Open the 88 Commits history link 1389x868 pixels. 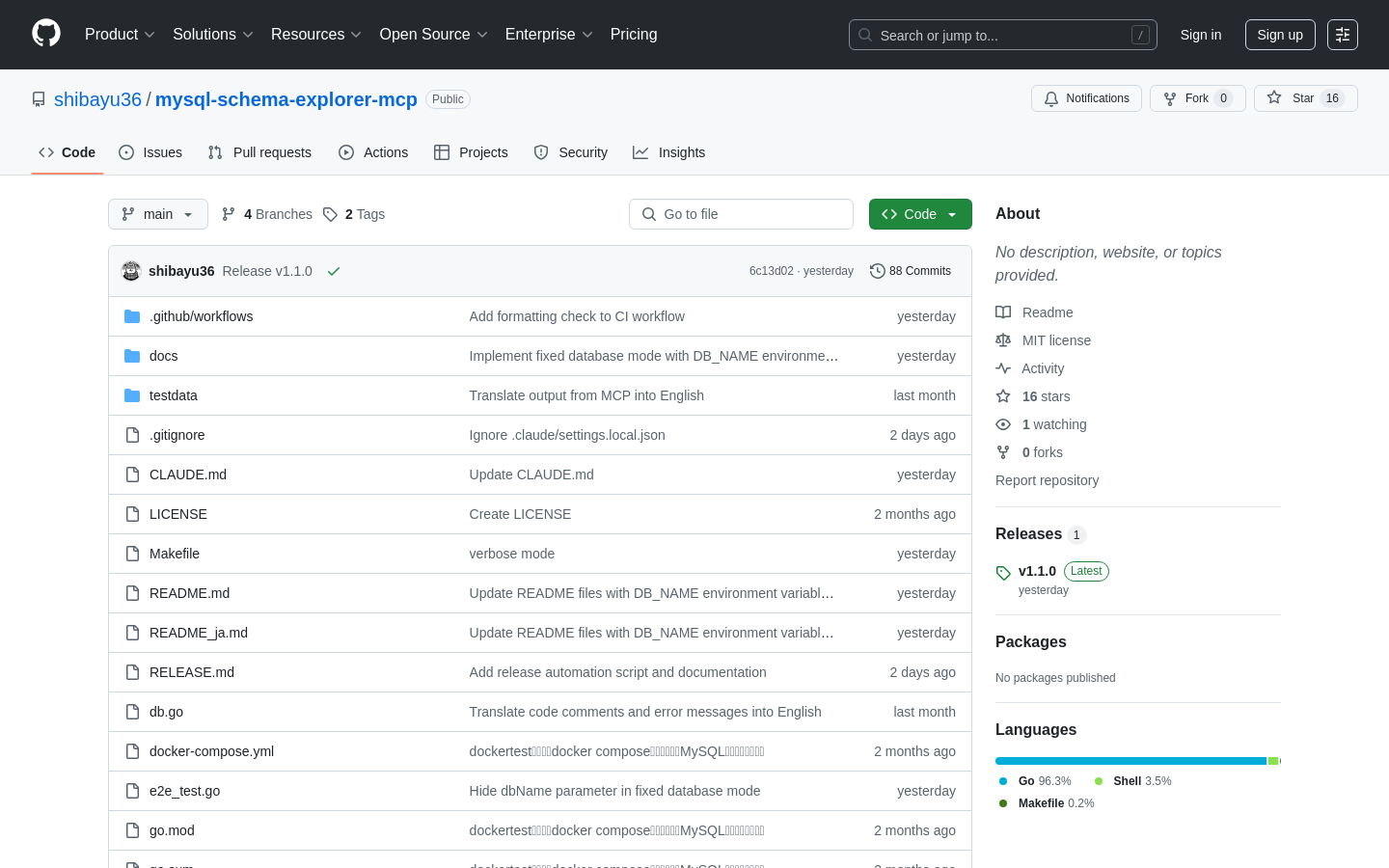[911, 271]
